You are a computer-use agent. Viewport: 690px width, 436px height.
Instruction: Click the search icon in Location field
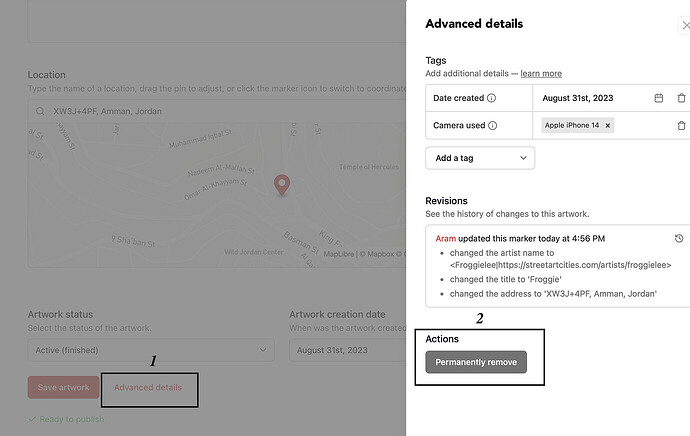pyautogui.click(x=40, y=111)
